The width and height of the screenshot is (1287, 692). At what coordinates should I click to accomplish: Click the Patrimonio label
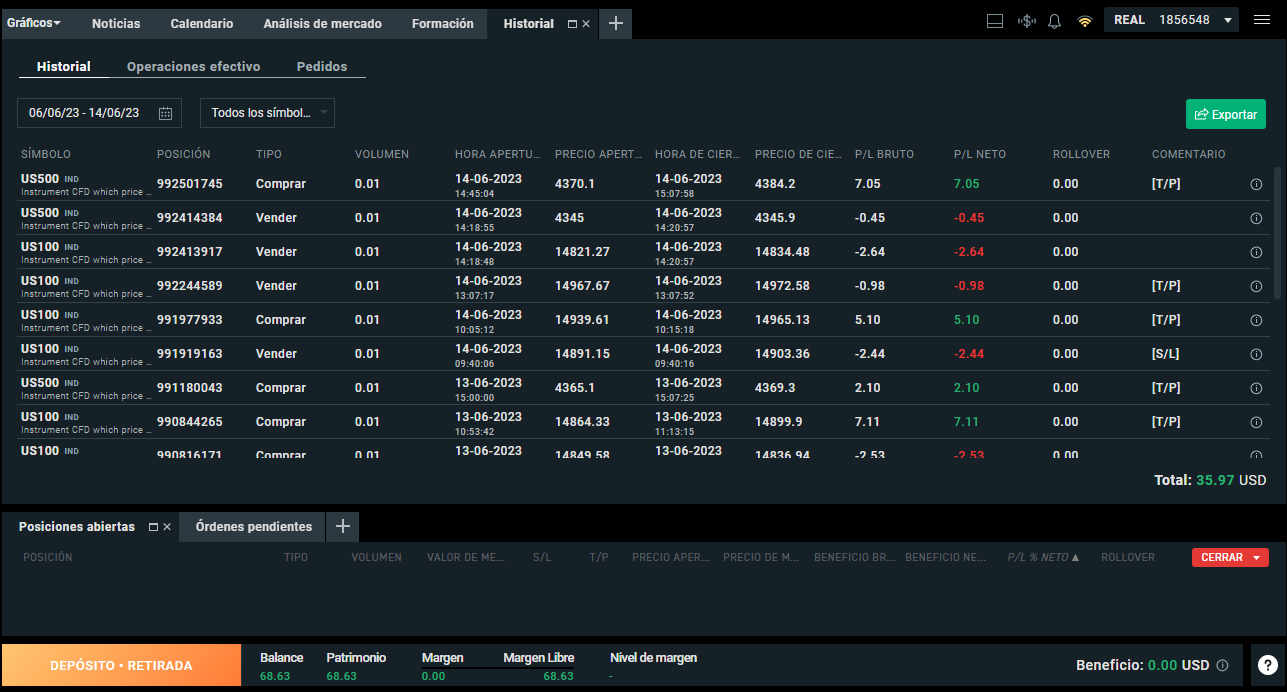pyautogui.click(x=356, y=658)
